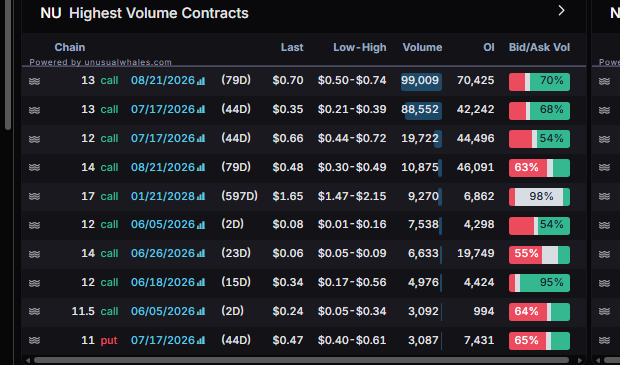Open flow icon for 13 call 08/21/2026 row
Image resolution: width=620 pixels, height=365 pixels.
coord(34,81)
